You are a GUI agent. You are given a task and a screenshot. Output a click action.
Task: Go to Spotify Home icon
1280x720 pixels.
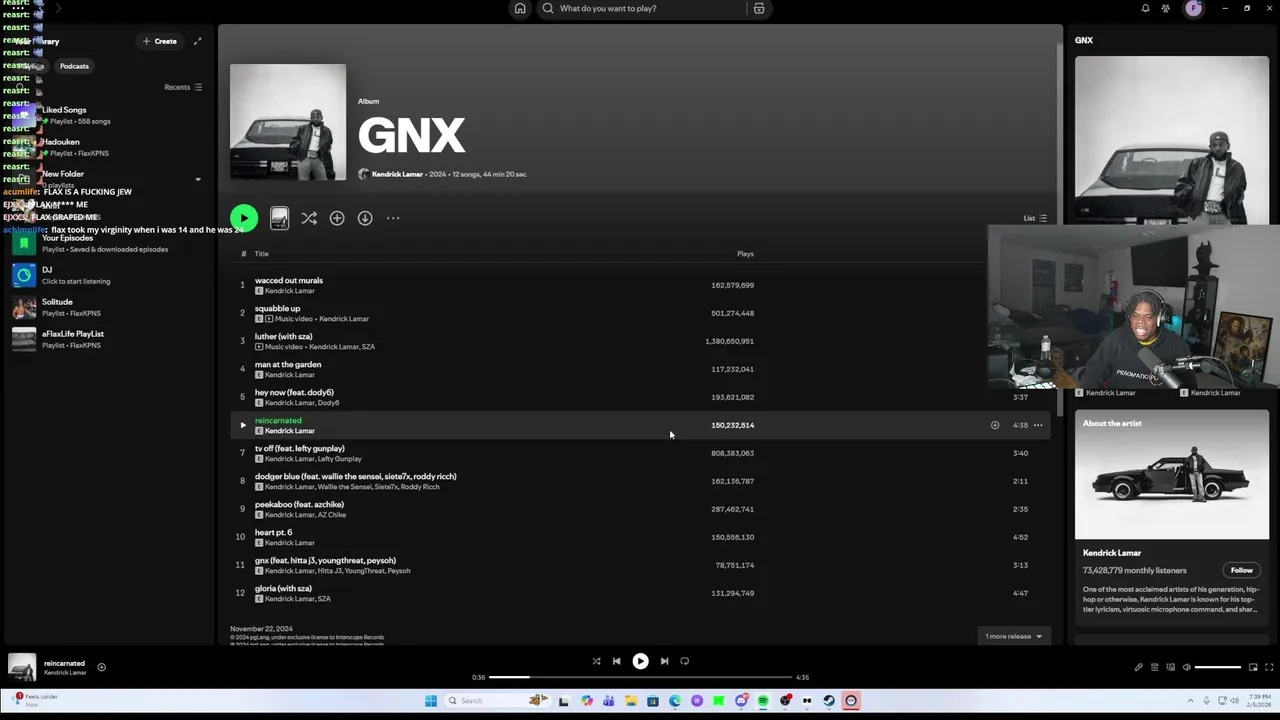pos(520,8)
